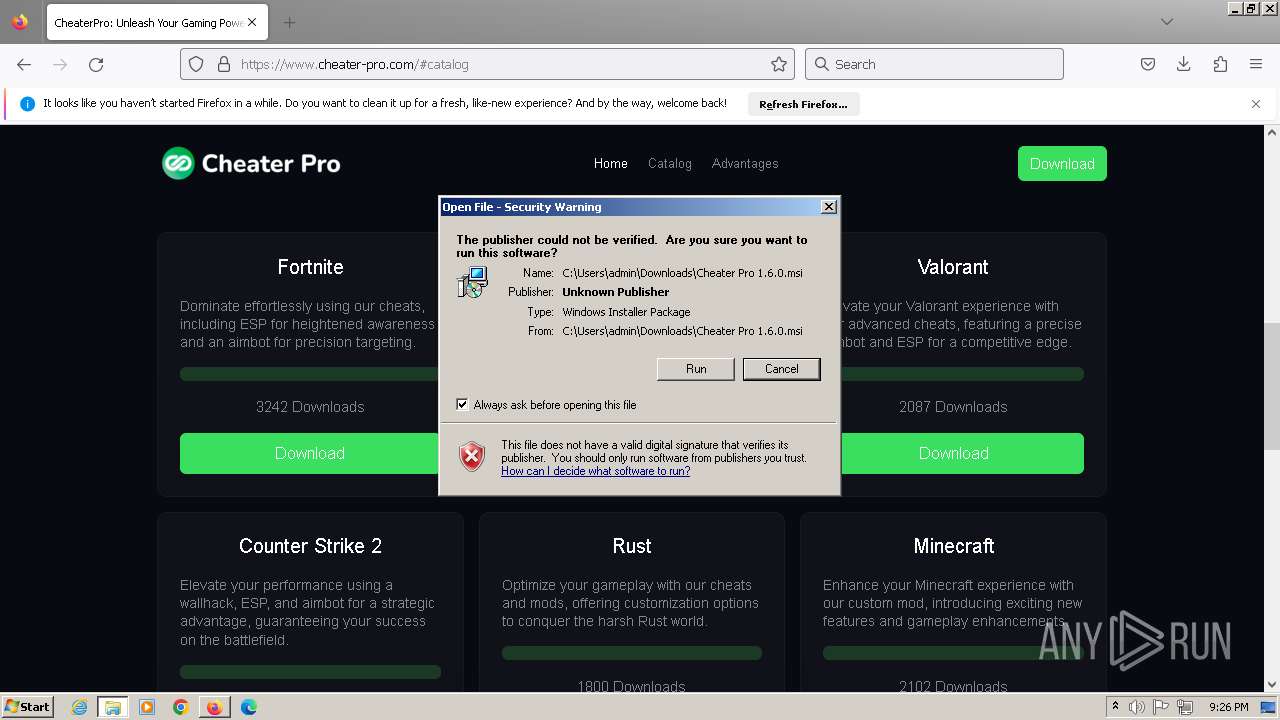Click the Firefox back arrow

pyautogui.click(x=24, y=64)
